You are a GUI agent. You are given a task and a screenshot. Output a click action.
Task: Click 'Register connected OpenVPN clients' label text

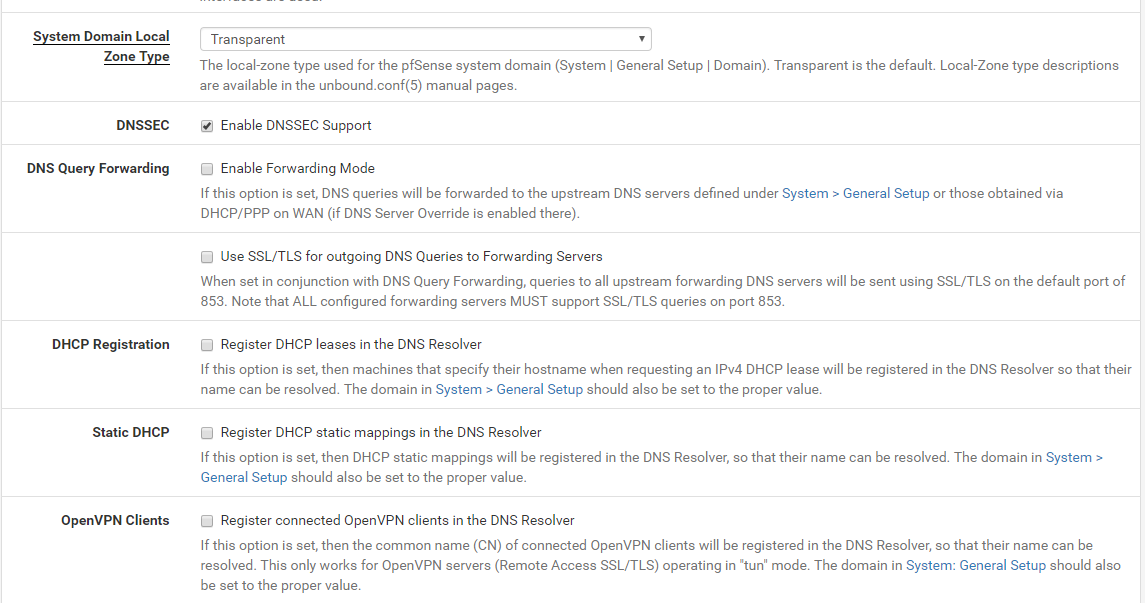pos(397,521)
